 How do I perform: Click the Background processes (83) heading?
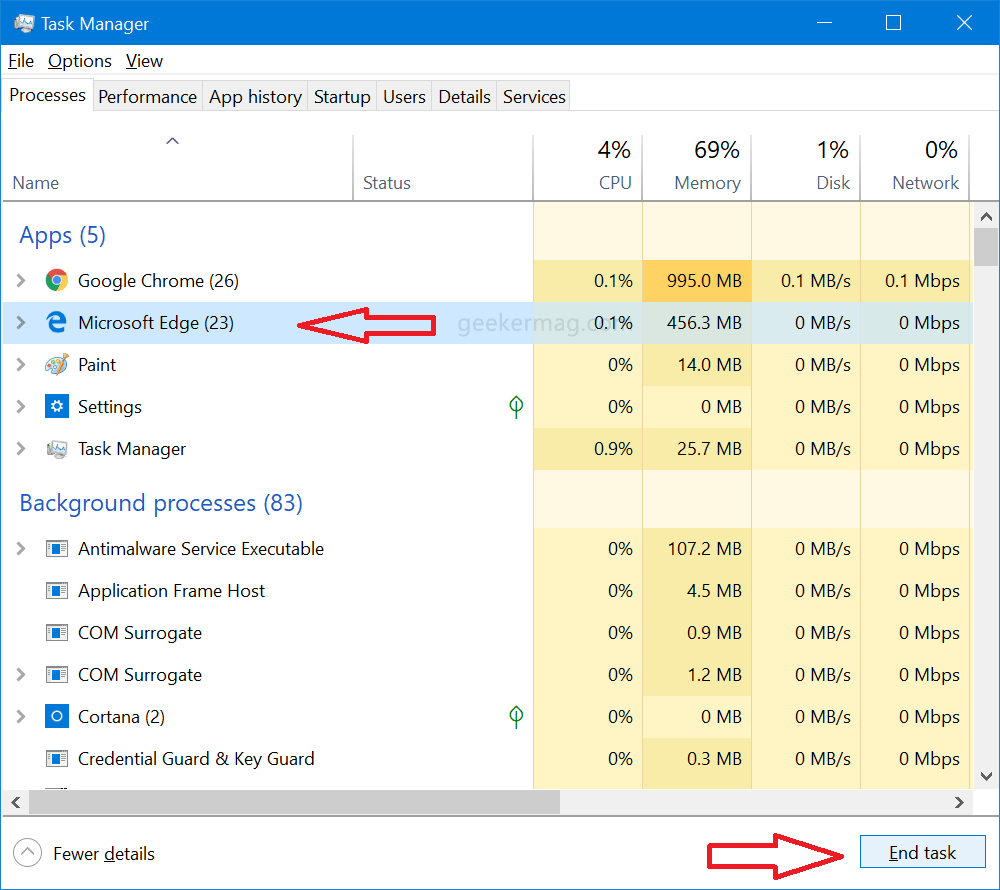click(161, 503)
